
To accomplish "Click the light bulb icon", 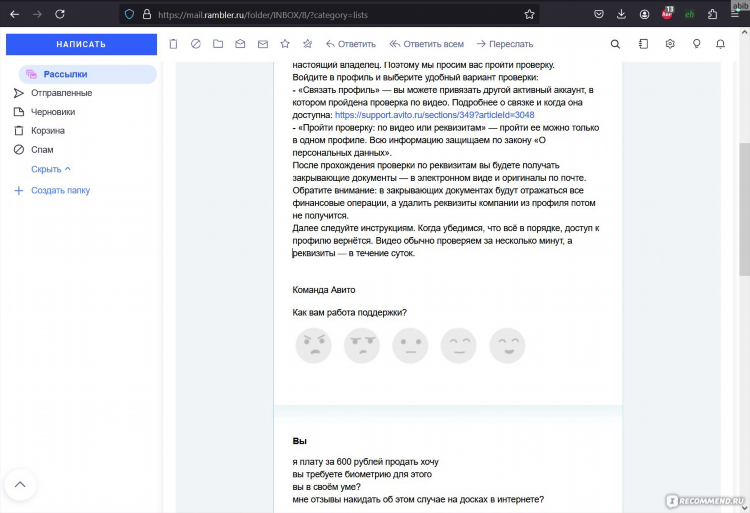I will click(x=696, y=44).
